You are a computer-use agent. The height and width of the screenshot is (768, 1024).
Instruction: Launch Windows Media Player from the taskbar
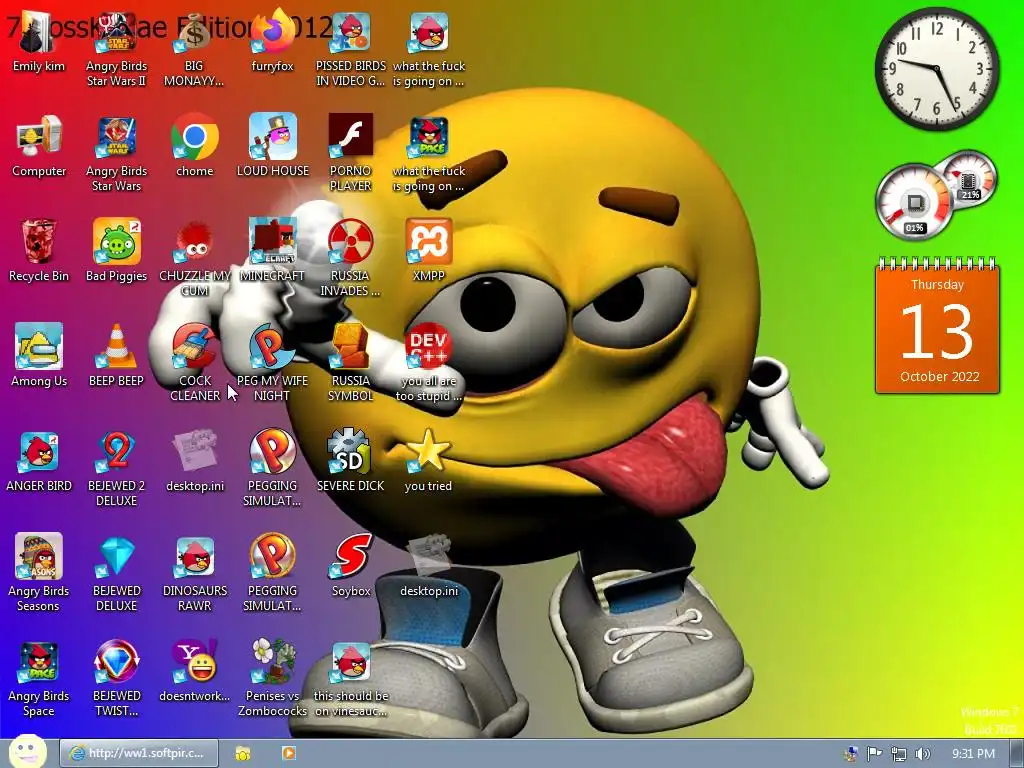(288, 754)
